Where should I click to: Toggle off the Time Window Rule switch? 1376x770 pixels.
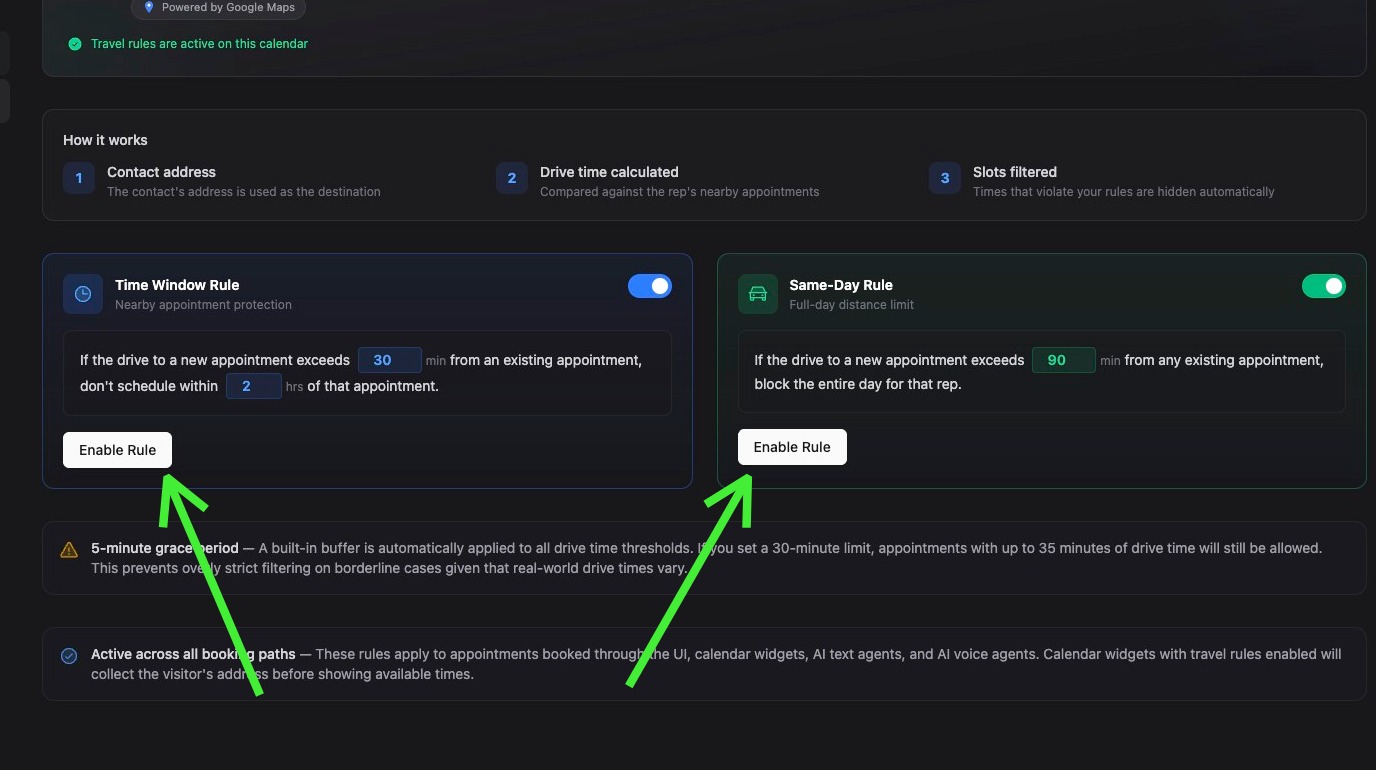(x=650, y=287)
